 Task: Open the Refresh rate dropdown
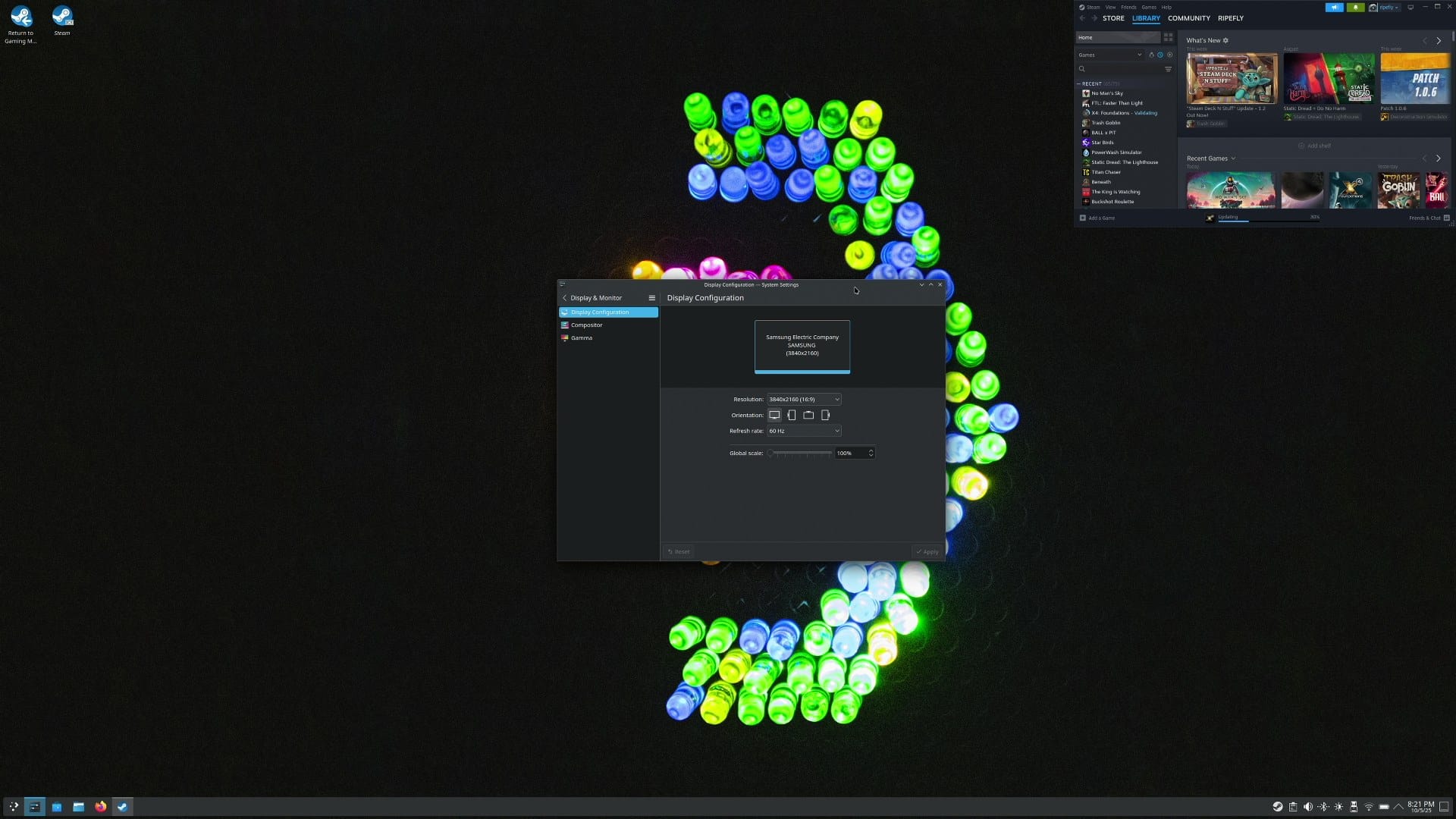[x=803, y=431]
